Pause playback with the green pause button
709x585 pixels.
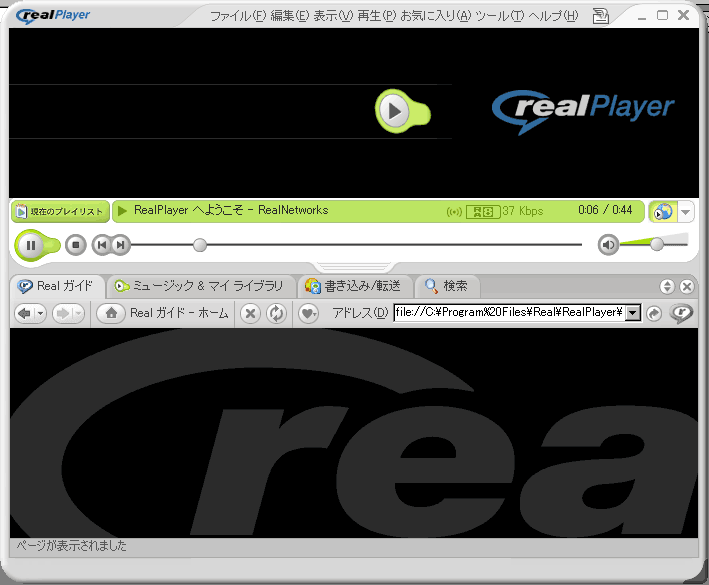click(x=31, y=245)
